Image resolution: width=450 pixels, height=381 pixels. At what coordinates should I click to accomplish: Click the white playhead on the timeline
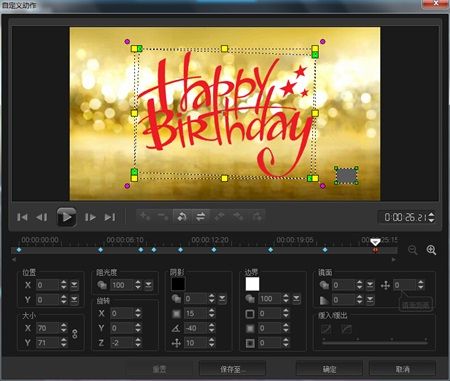(x=376, y=242)
